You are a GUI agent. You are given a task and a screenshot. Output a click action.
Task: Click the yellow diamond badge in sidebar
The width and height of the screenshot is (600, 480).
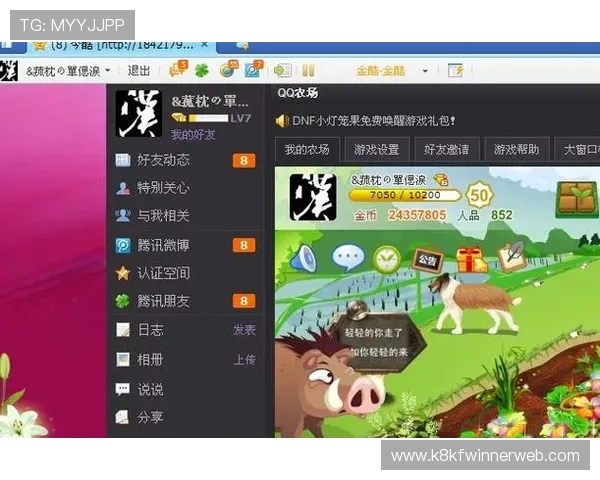click(179, 118)
